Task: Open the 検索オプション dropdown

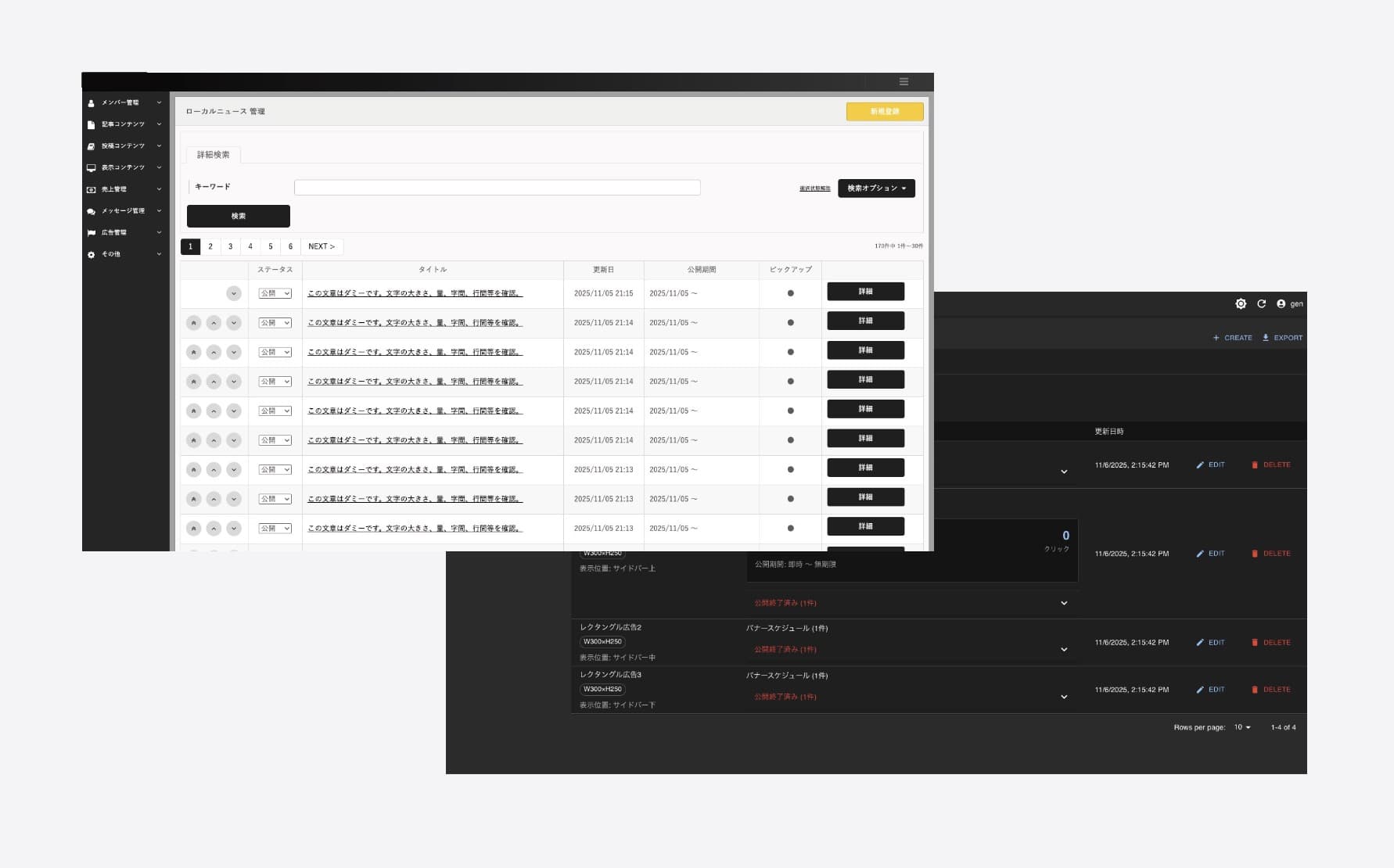Action: (876, 188)
